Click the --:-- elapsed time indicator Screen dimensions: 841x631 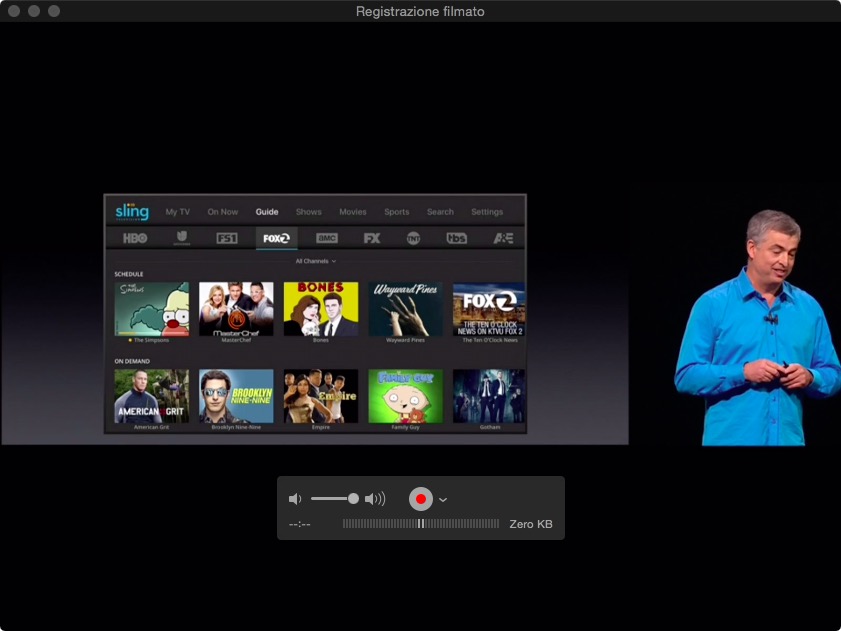[300, 524]
